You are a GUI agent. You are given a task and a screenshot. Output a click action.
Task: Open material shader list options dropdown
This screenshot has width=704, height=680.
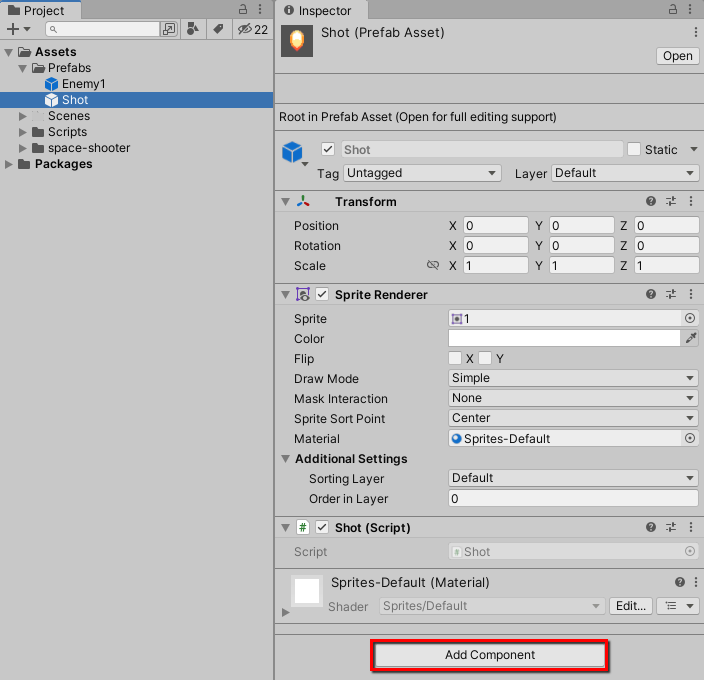coord(678,606)
